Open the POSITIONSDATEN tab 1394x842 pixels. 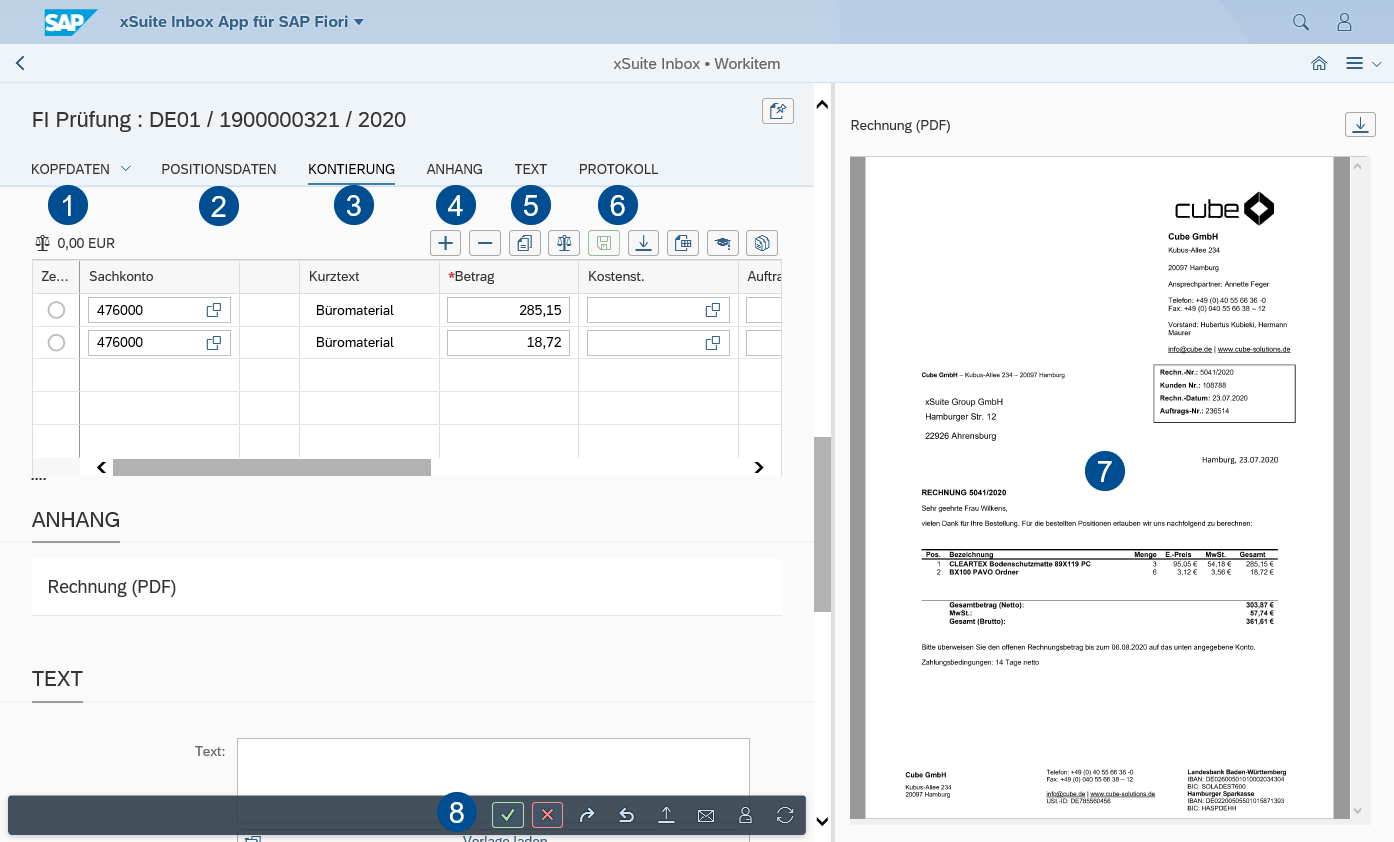pos(218,169)
